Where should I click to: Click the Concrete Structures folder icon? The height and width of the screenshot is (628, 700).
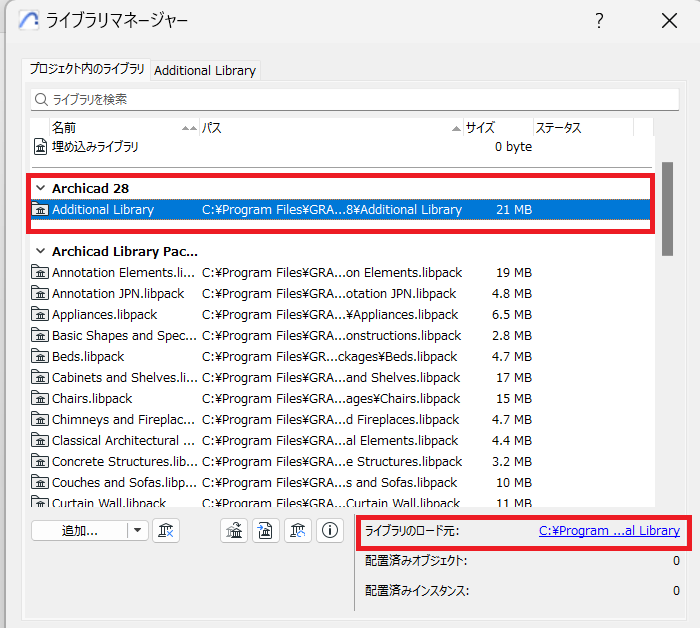click(x=40, y=461)
